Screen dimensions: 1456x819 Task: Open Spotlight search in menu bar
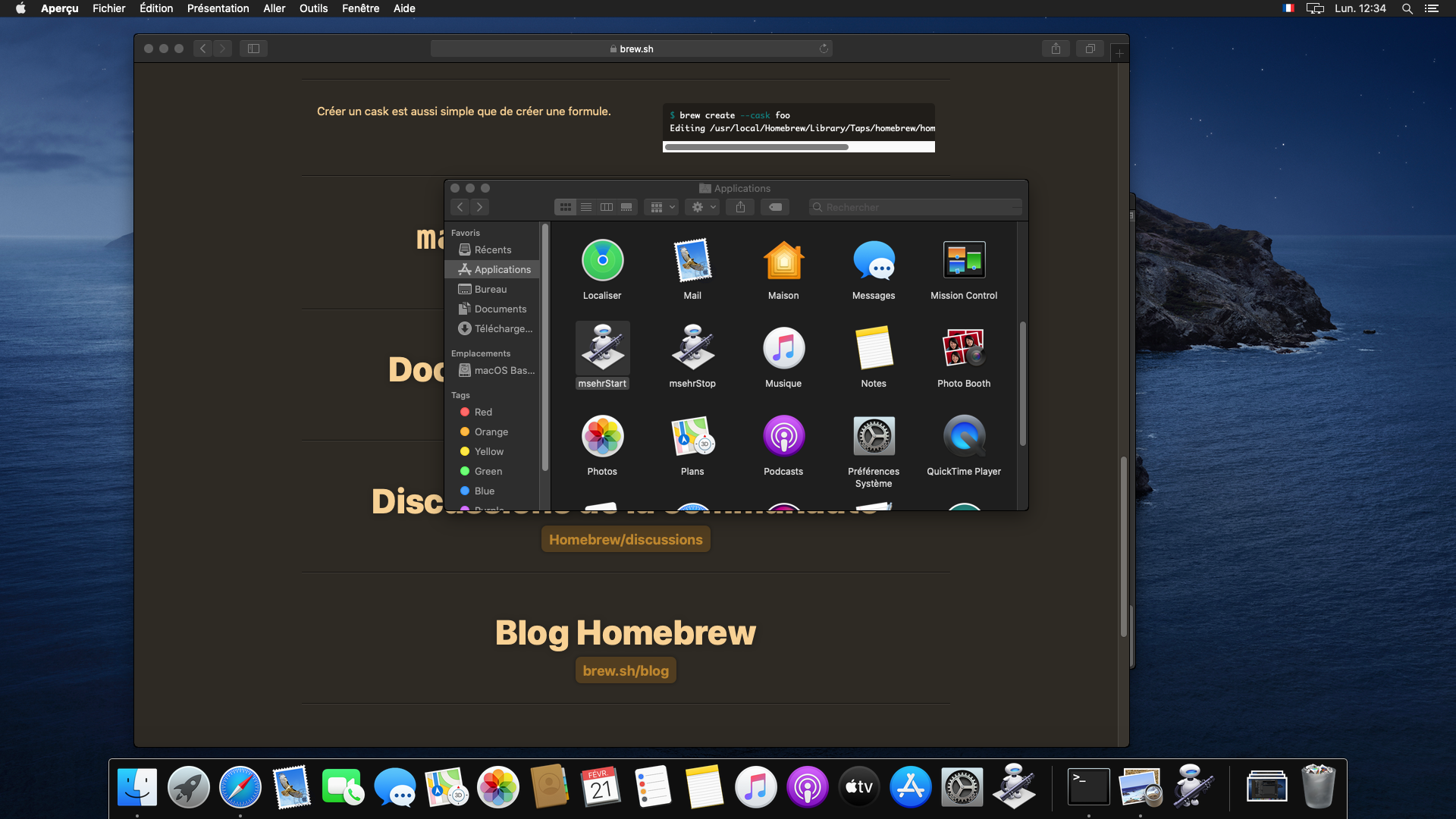pos(1407,8)
